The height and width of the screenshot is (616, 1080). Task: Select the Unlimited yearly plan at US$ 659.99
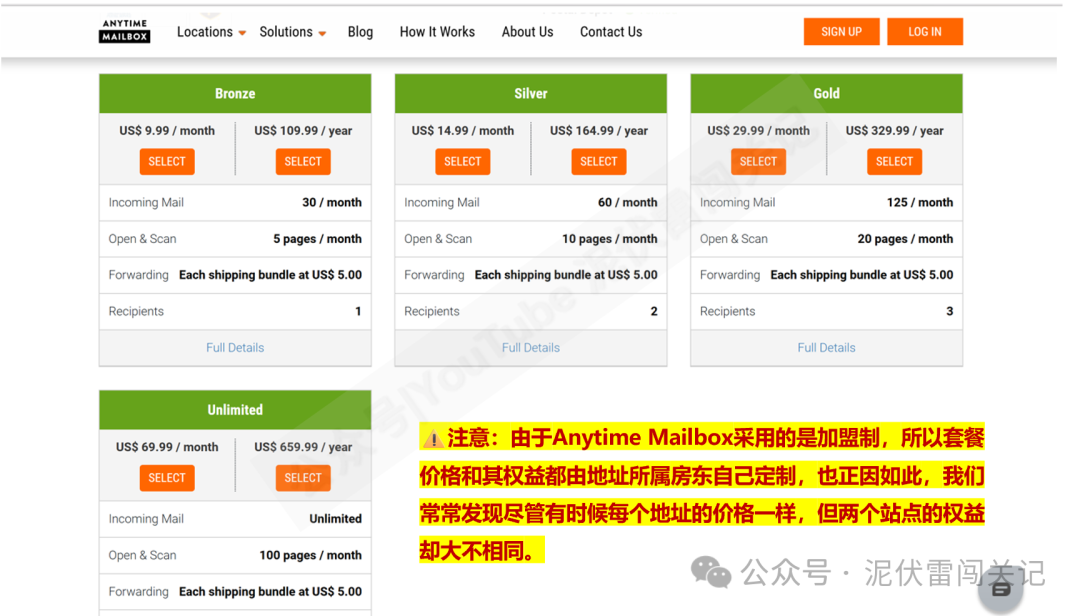[303, 478]
